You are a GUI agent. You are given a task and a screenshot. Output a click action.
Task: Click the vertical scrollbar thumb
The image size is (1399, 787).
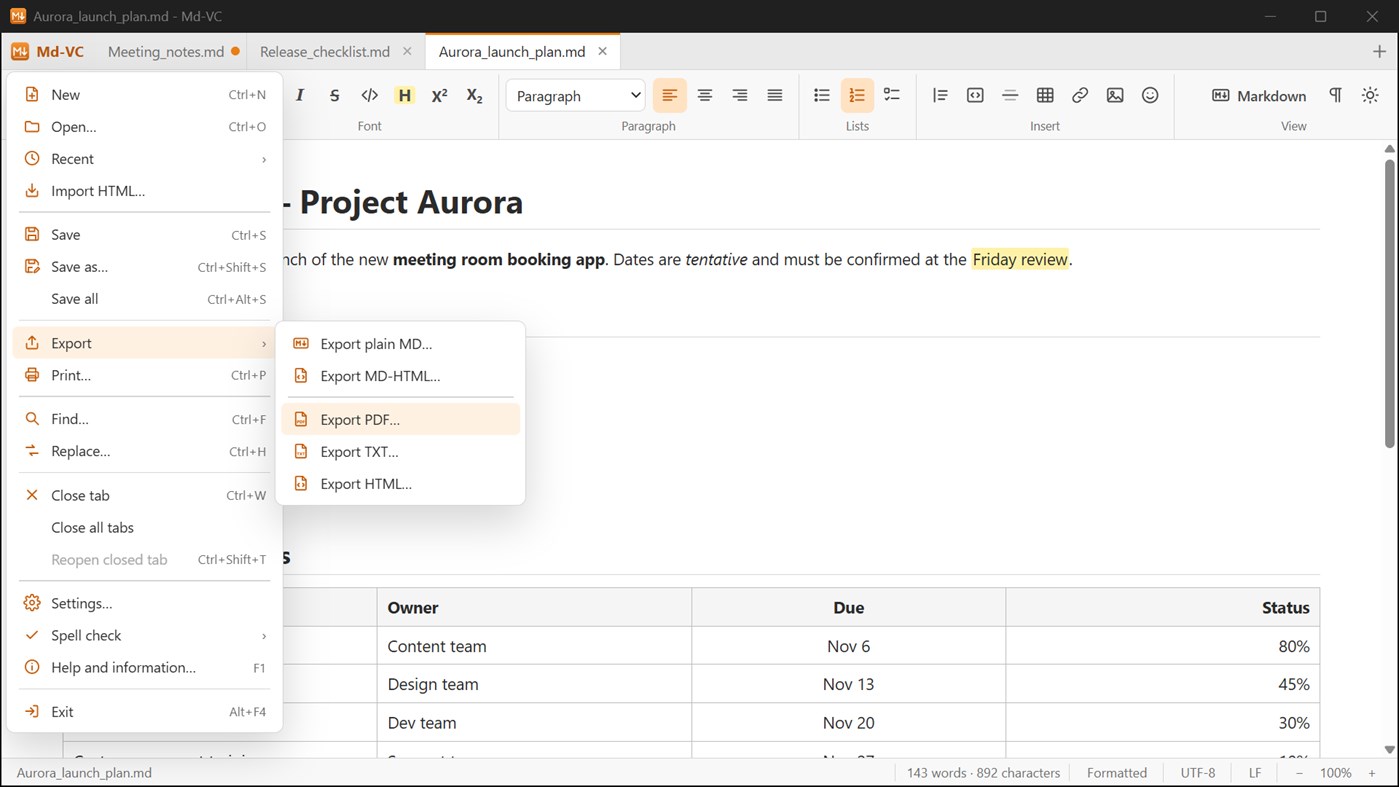pyautogui.click(x=1389, y=302)
